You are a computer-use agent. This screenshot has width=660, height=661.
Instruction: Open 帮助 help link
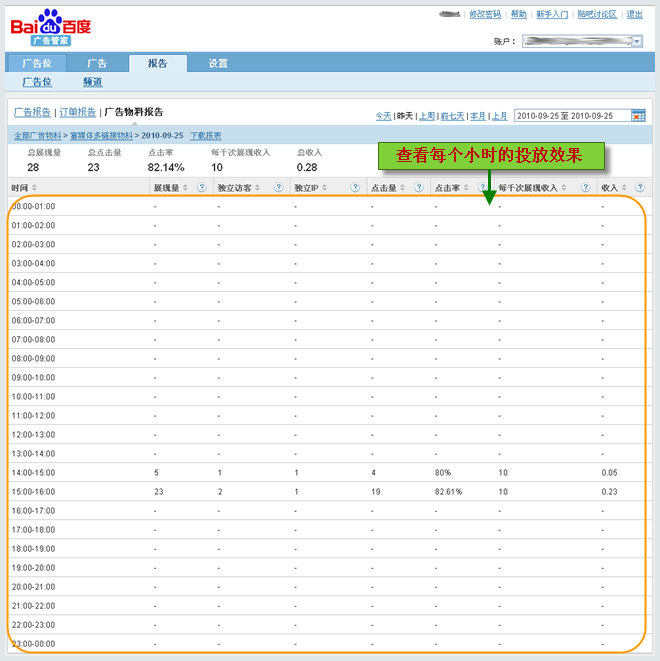518,14
